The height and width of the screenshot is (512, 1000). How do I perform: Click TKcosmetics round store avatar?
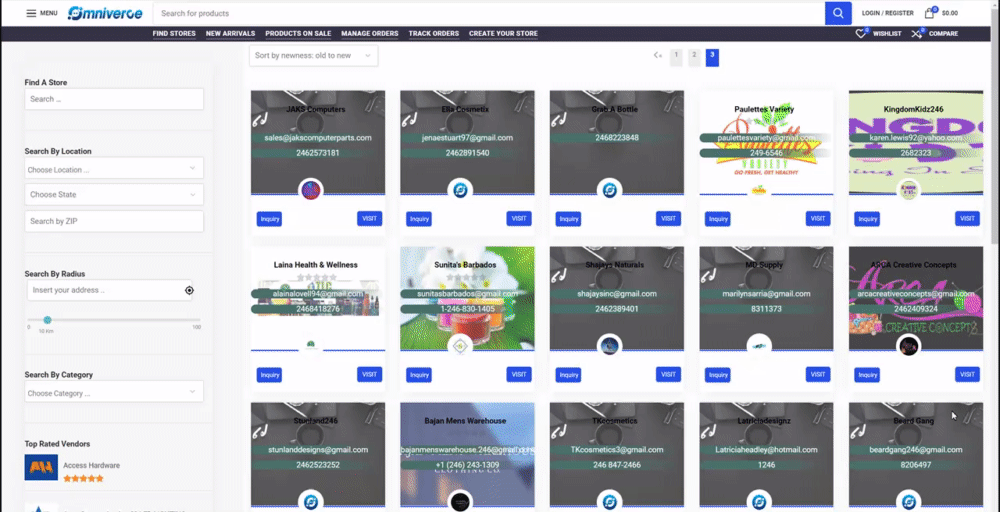(610, 501)
